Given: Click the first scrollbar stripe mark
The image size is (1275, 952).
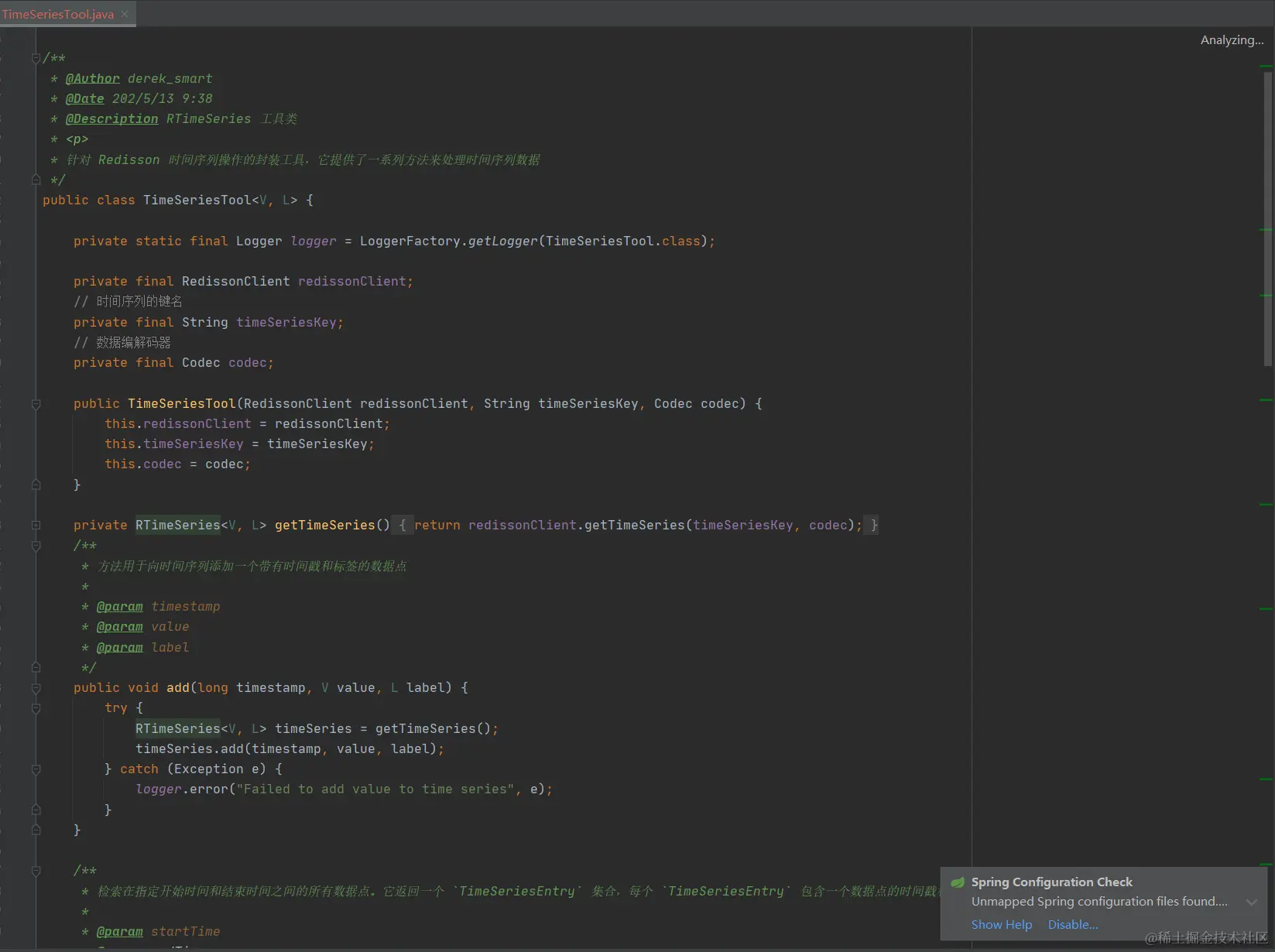Looking at the screenshot, I should point(1266,65).
